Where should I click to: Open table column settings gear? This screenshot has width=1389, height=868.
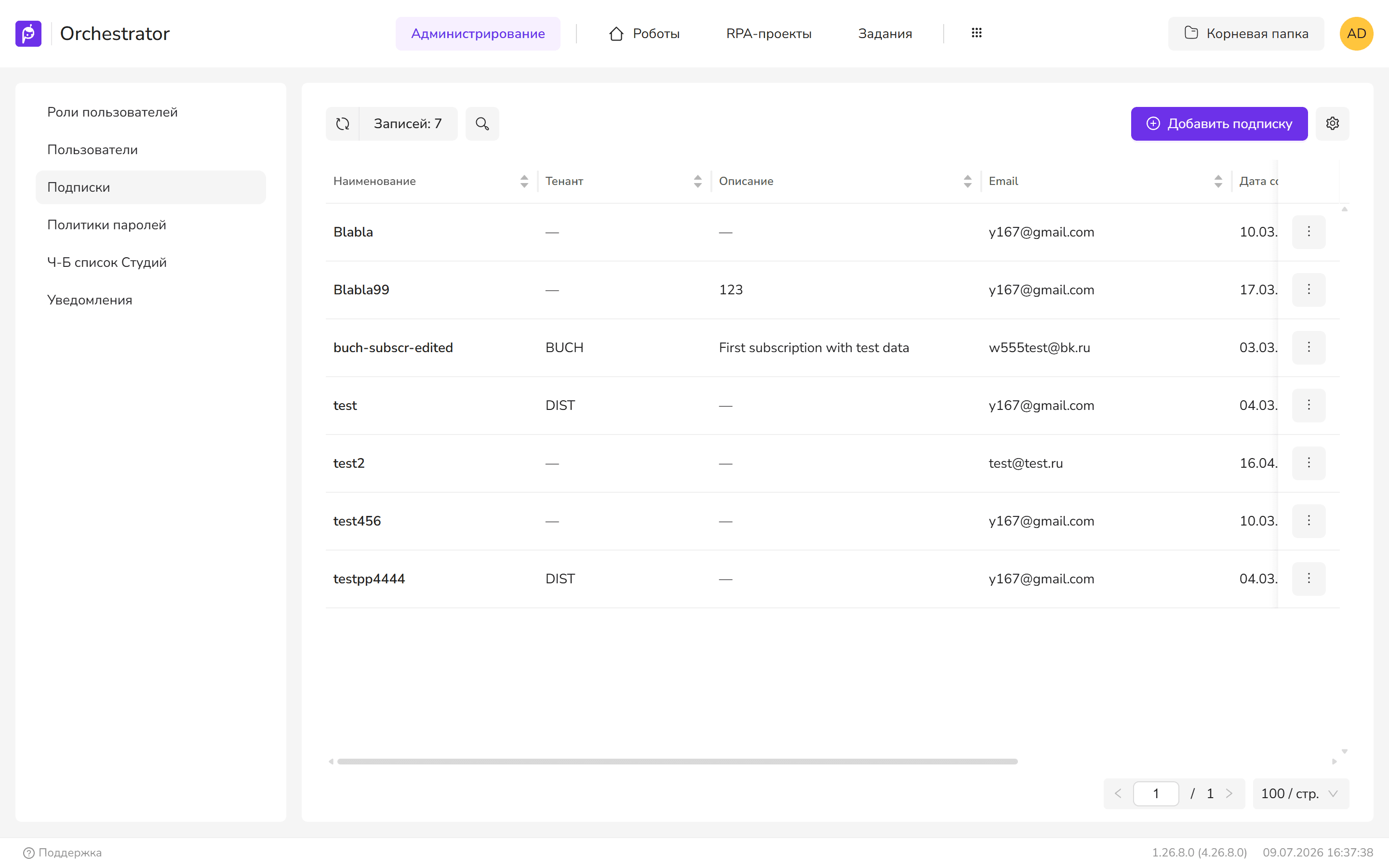[x=1332, y=123]
